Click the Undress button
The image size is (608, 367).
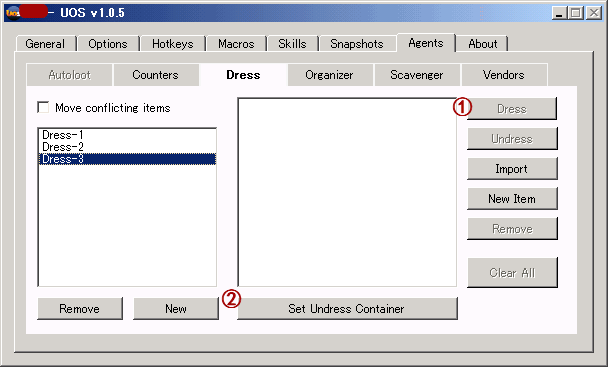pyautogui.click(x=512, y=138)
